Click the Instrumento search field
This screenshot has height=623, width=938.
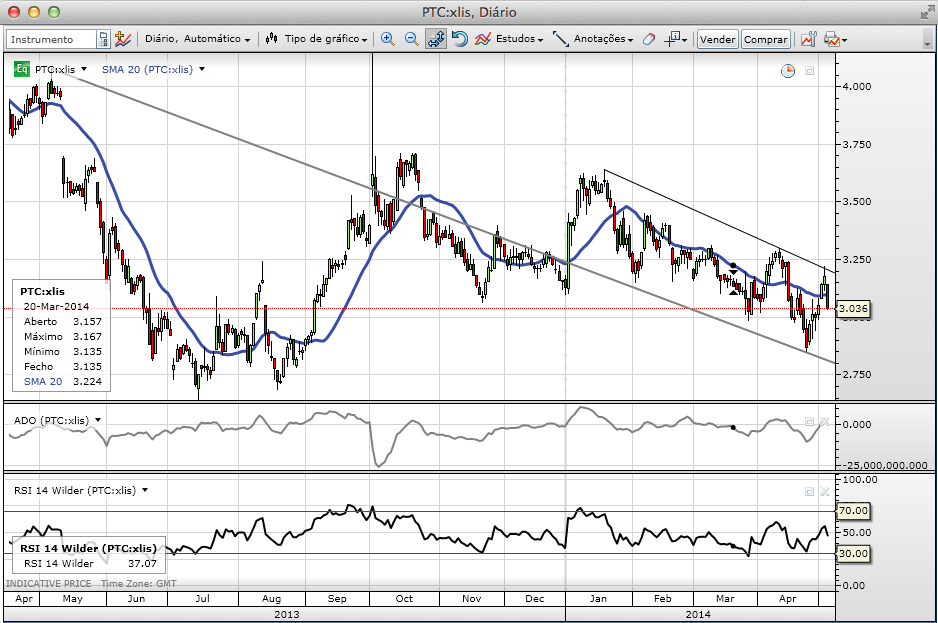click(x=52, y=39)
